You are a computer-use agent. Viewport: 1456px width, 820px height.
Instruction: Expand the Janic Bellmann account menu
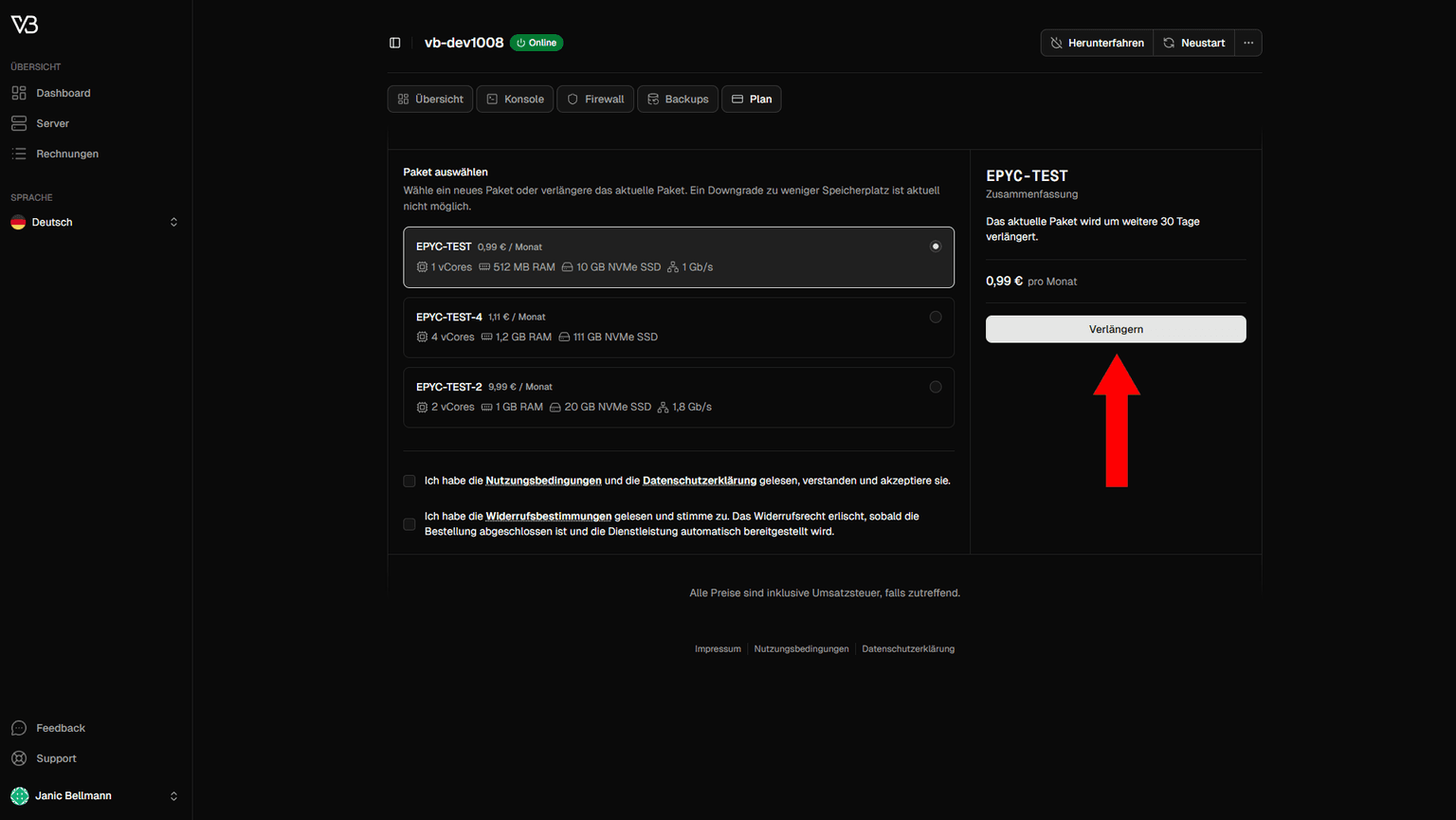click(95, 796)
